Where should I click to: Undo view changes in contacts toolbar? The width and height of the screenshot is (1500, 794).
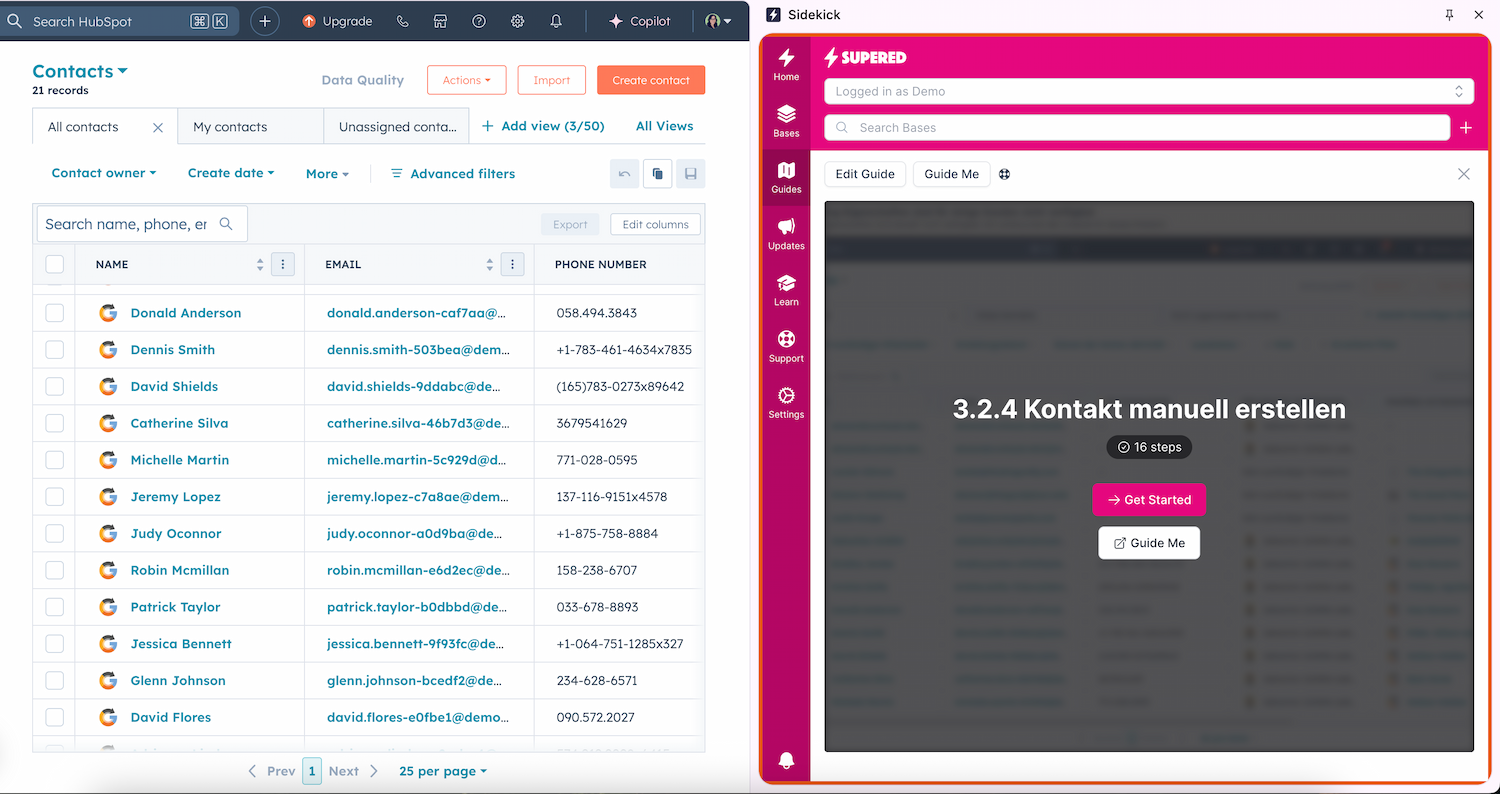pos(624,174)
